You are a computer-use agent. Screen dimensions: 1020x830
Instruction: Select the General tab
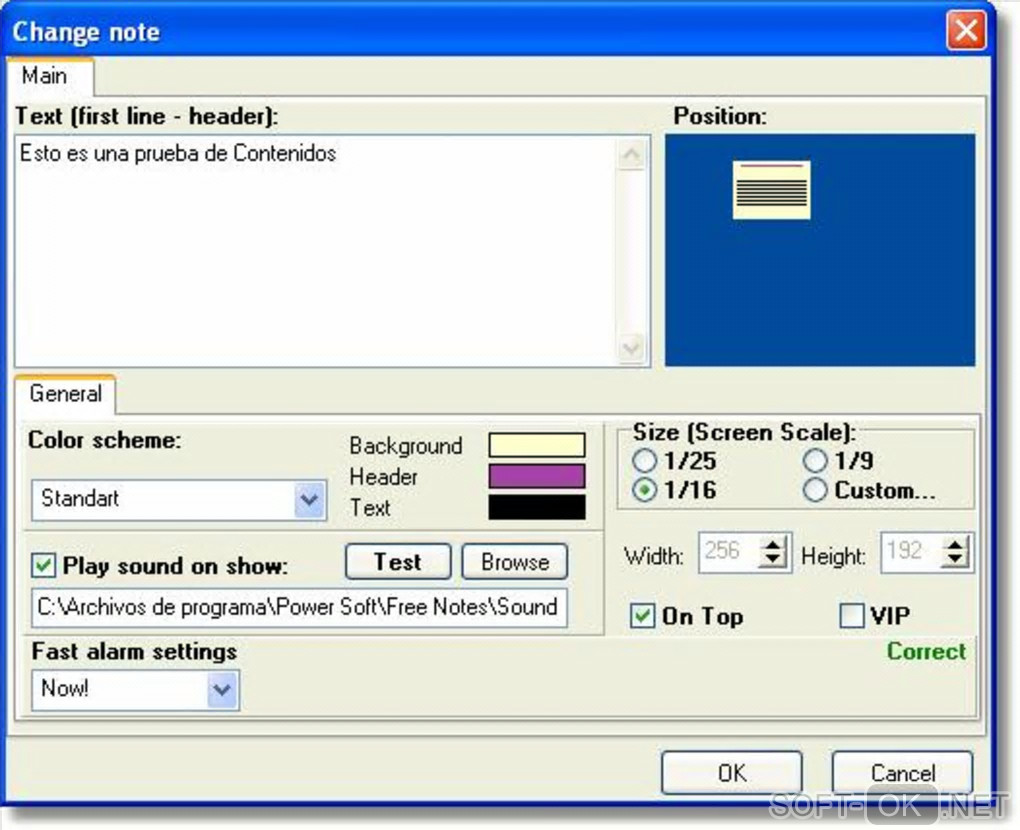(65, 394)
